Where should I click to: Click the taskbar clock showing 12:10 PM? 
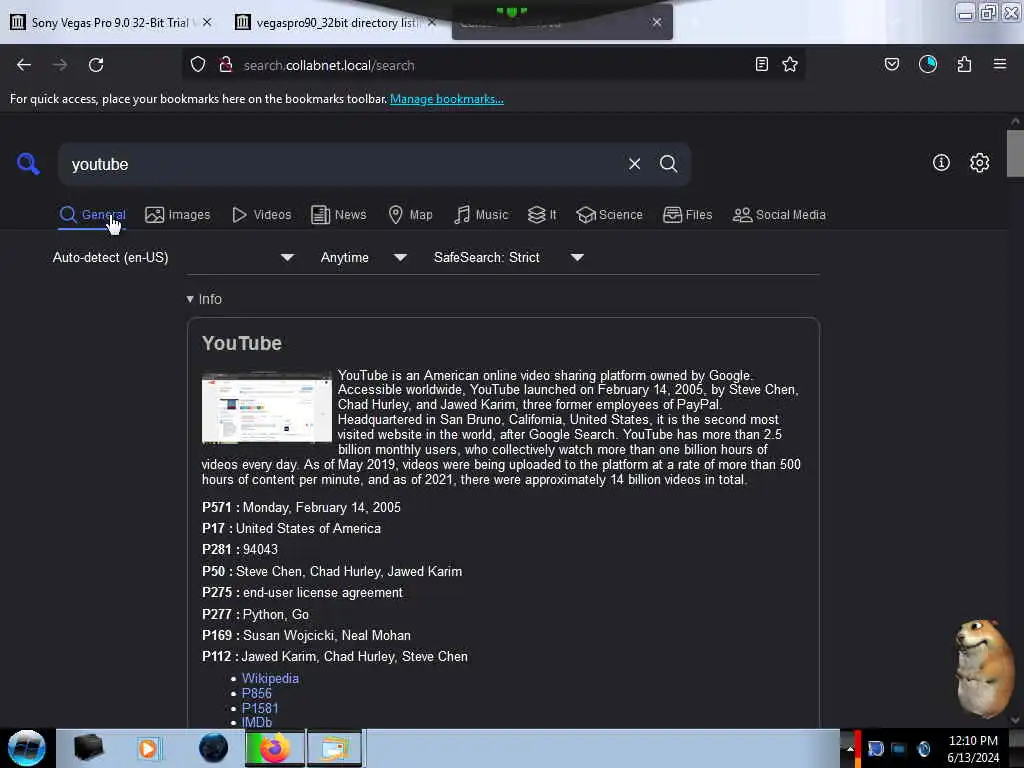tap(973, 749)
